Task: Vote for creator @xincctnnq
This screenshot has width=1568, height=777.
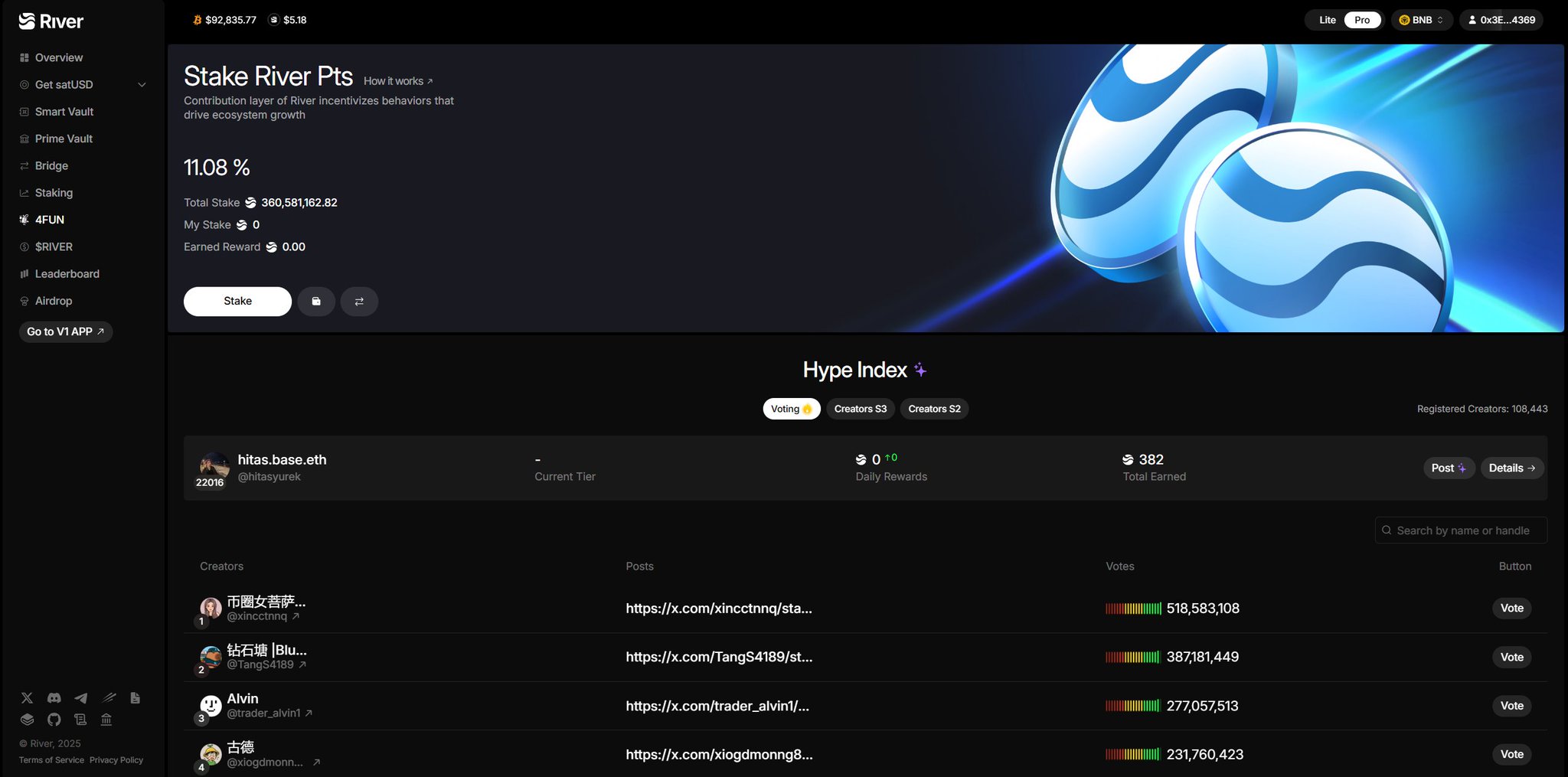Action: click(1512, 609)
